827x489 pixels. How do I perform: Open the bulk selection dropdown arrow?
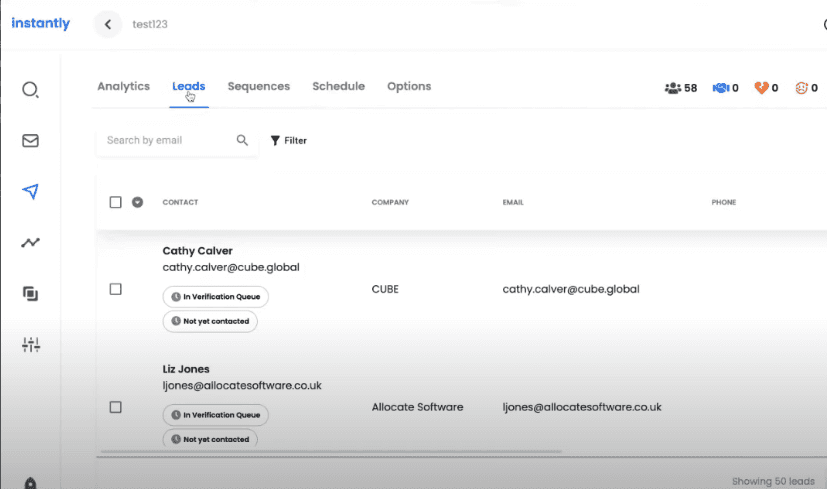[137, 202]
